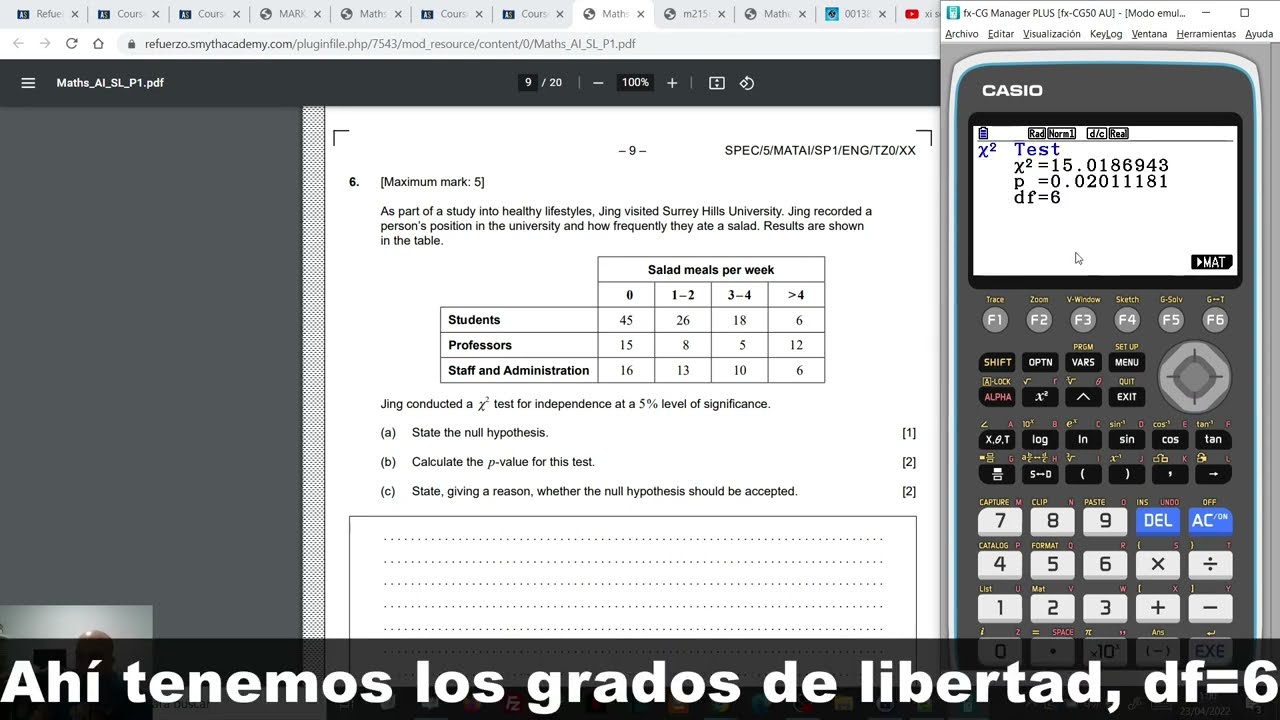Click the F3 V-Window calculator key
Image resolution: width=1280 pixels, height=720 pixels.
(x=1083, y=320)
